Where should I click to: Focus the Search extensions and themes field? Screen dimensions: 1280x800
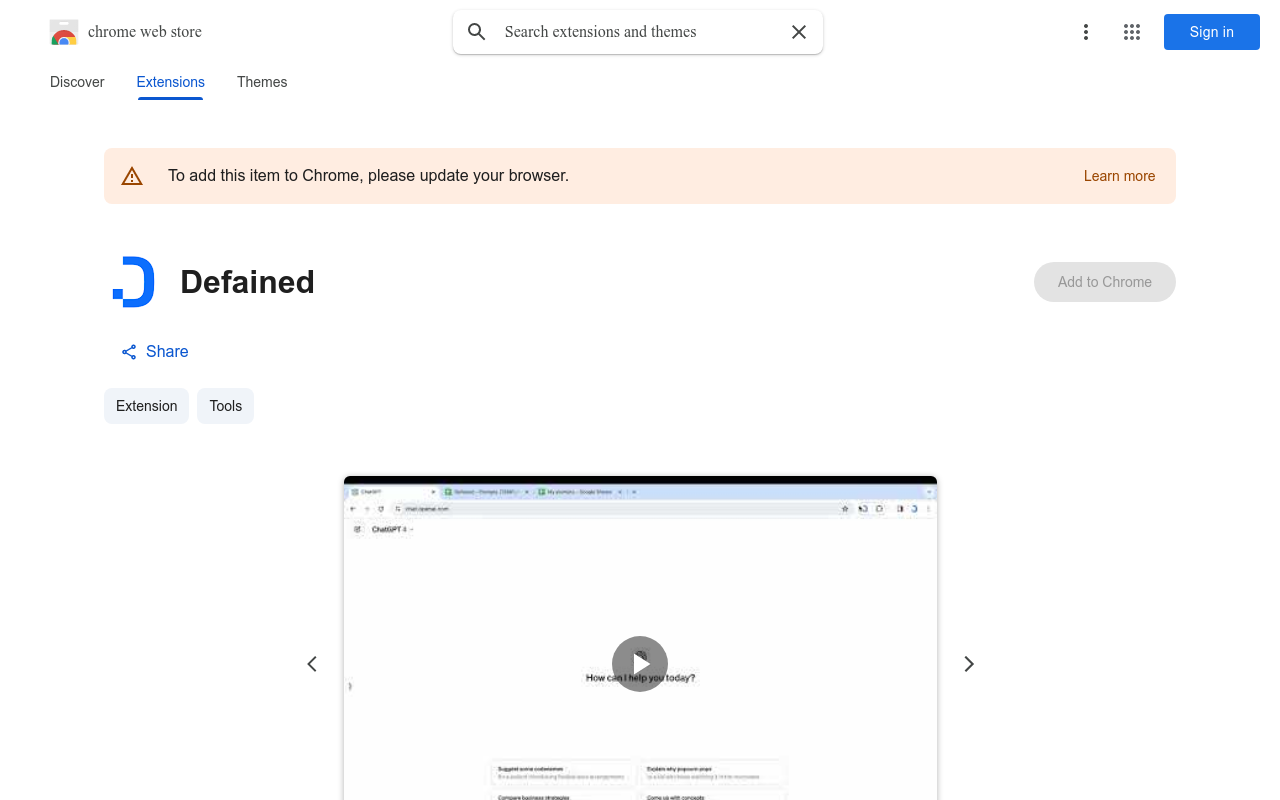coord(640,32)
